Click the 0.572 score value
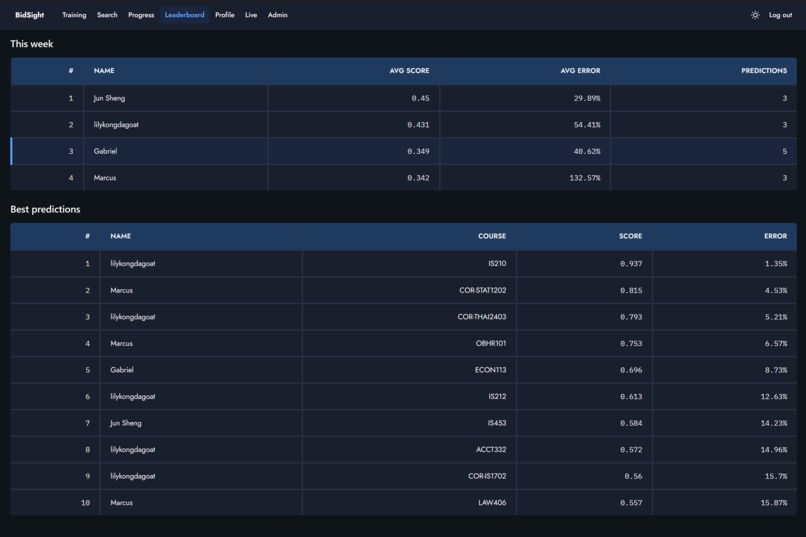Screen dimensions: 806x537 tap(631, 450)
